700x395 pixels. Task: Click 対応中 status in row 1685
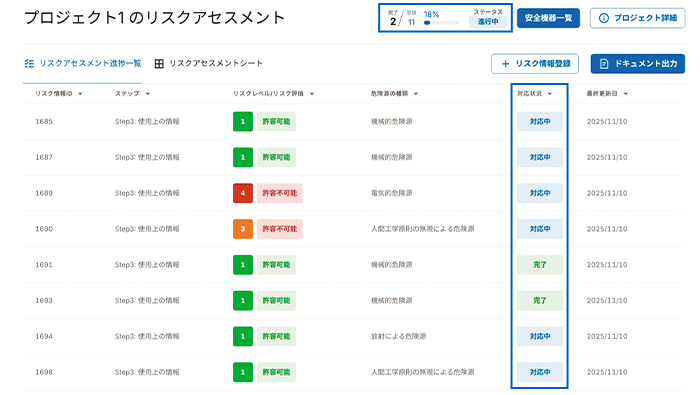point(540,121)
